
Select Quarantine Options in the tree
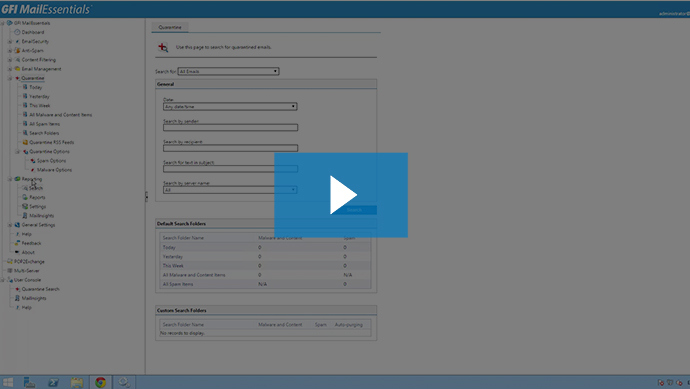(x=49, y=152)
